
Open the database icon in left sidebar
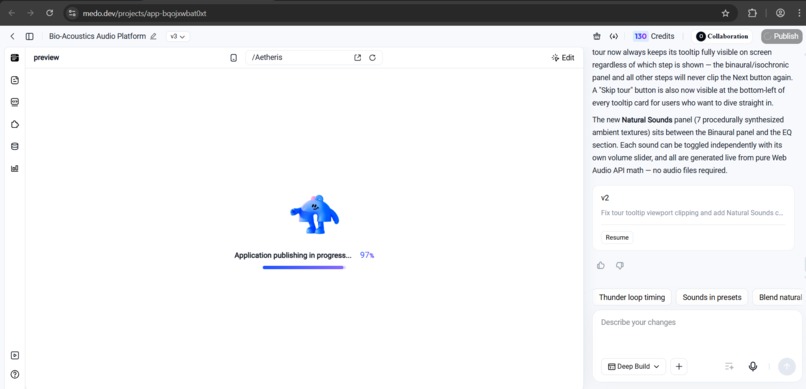[x=14, y=146]
